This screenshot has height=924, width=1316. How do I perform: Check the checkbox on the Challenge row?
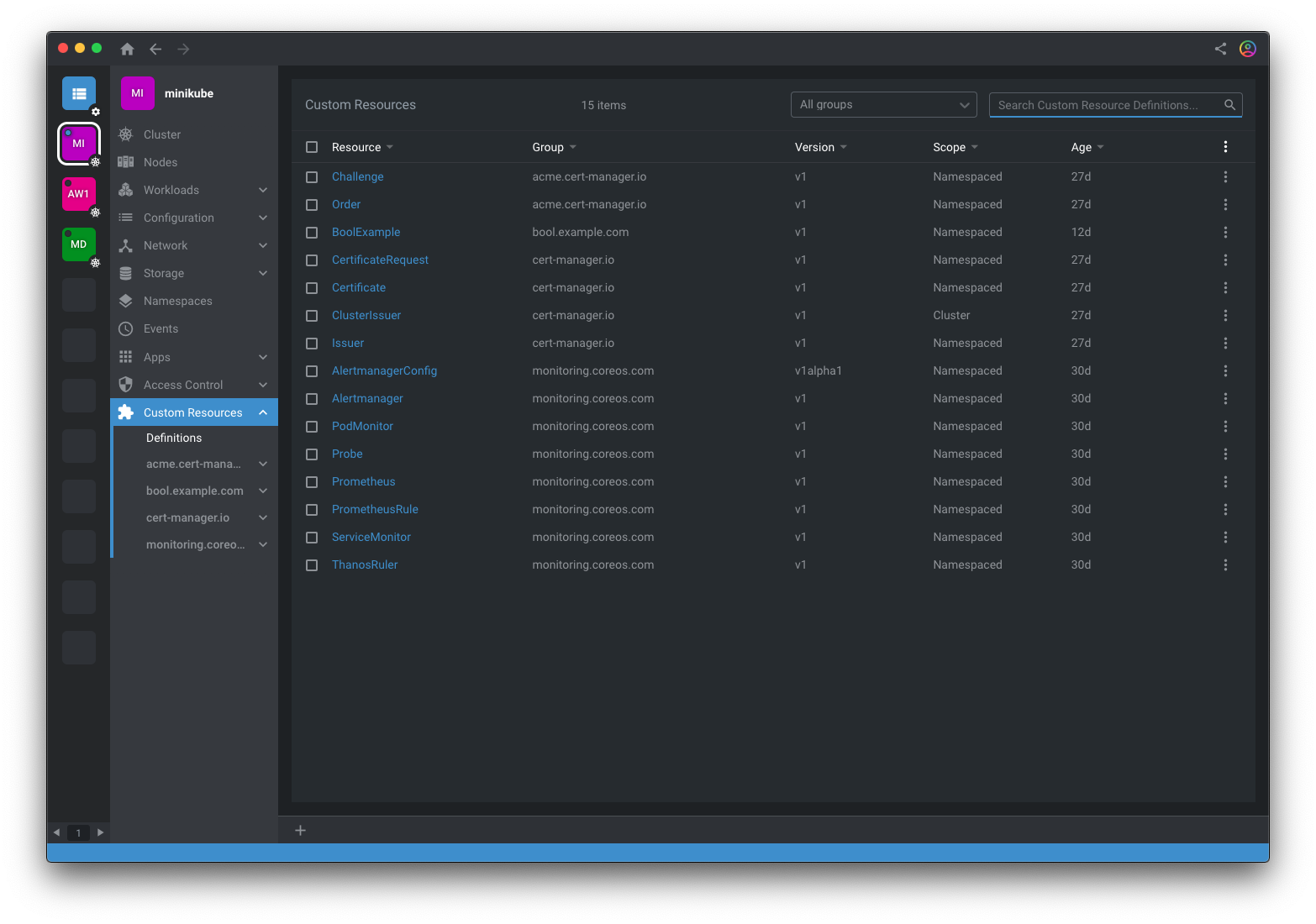pyautogui.click(x=311, y=176)
